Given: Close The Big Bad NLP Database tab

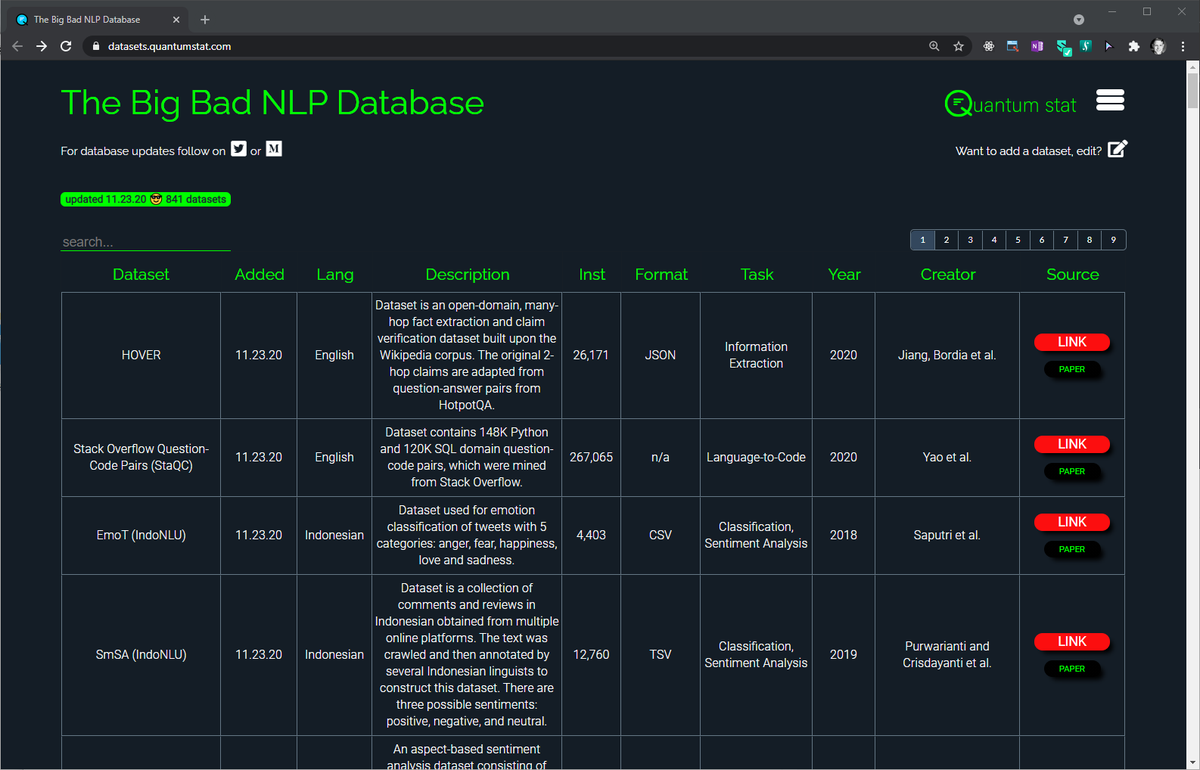Looking at the screenshot, I should click(x=176, y=19).
